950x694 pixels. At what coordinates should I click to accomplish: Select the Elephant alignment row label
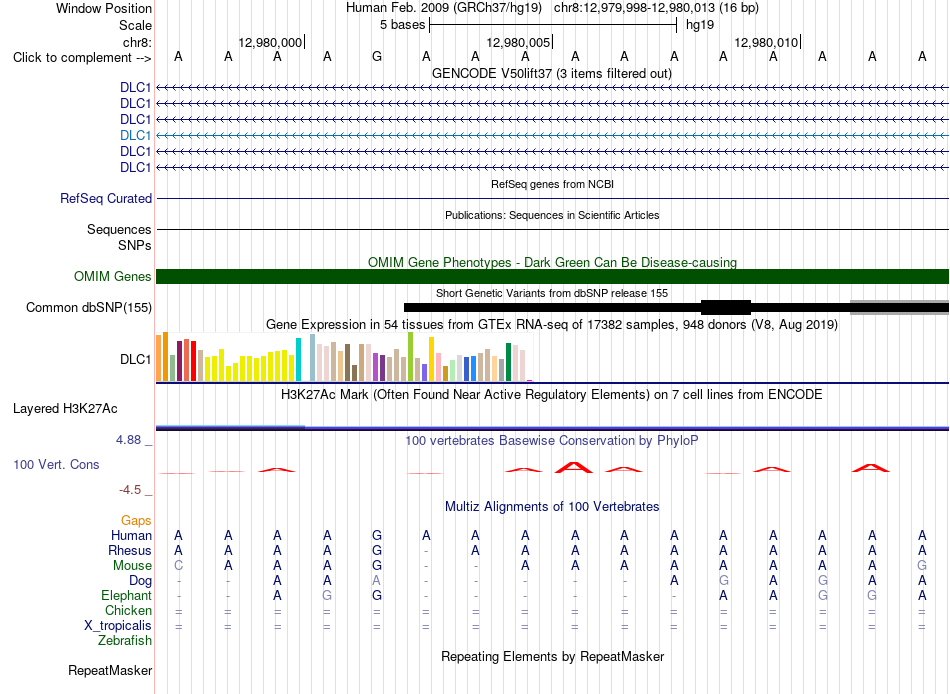point(126,595)
